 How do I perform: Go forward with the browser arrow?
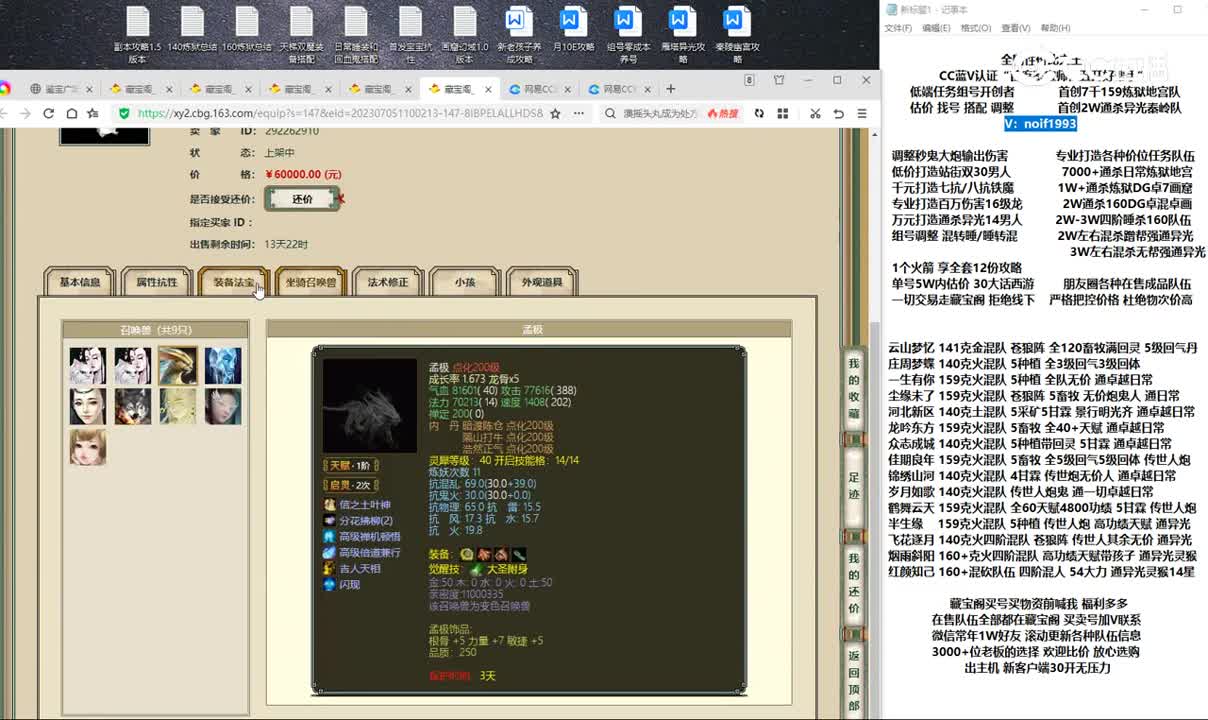point(26,113)
